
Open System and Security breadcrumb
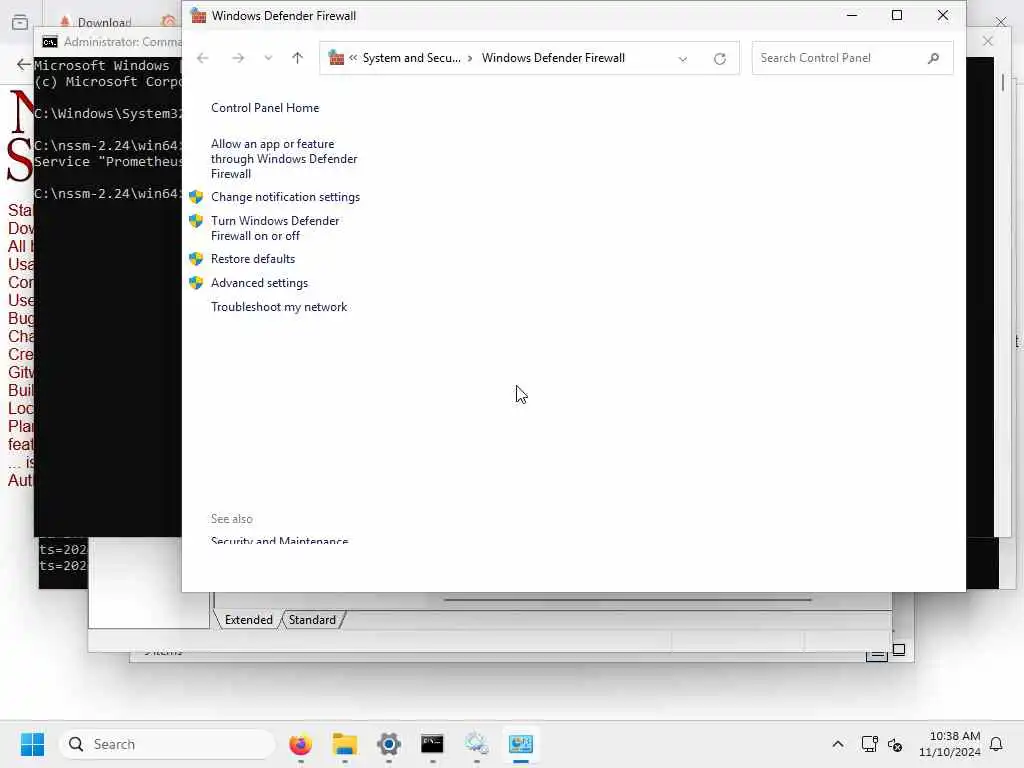coord(411,57)
